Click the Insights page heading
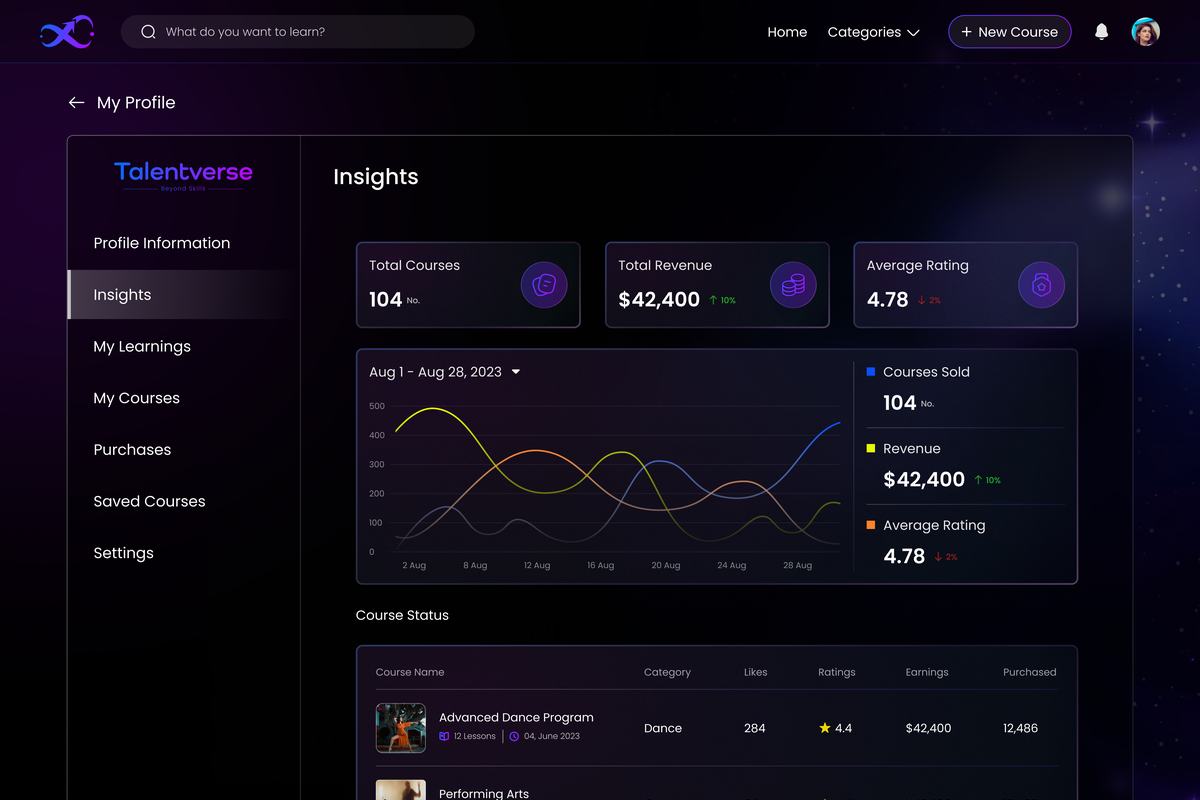The width and height of the screenshot is (1200, 800). click(376, 177)
